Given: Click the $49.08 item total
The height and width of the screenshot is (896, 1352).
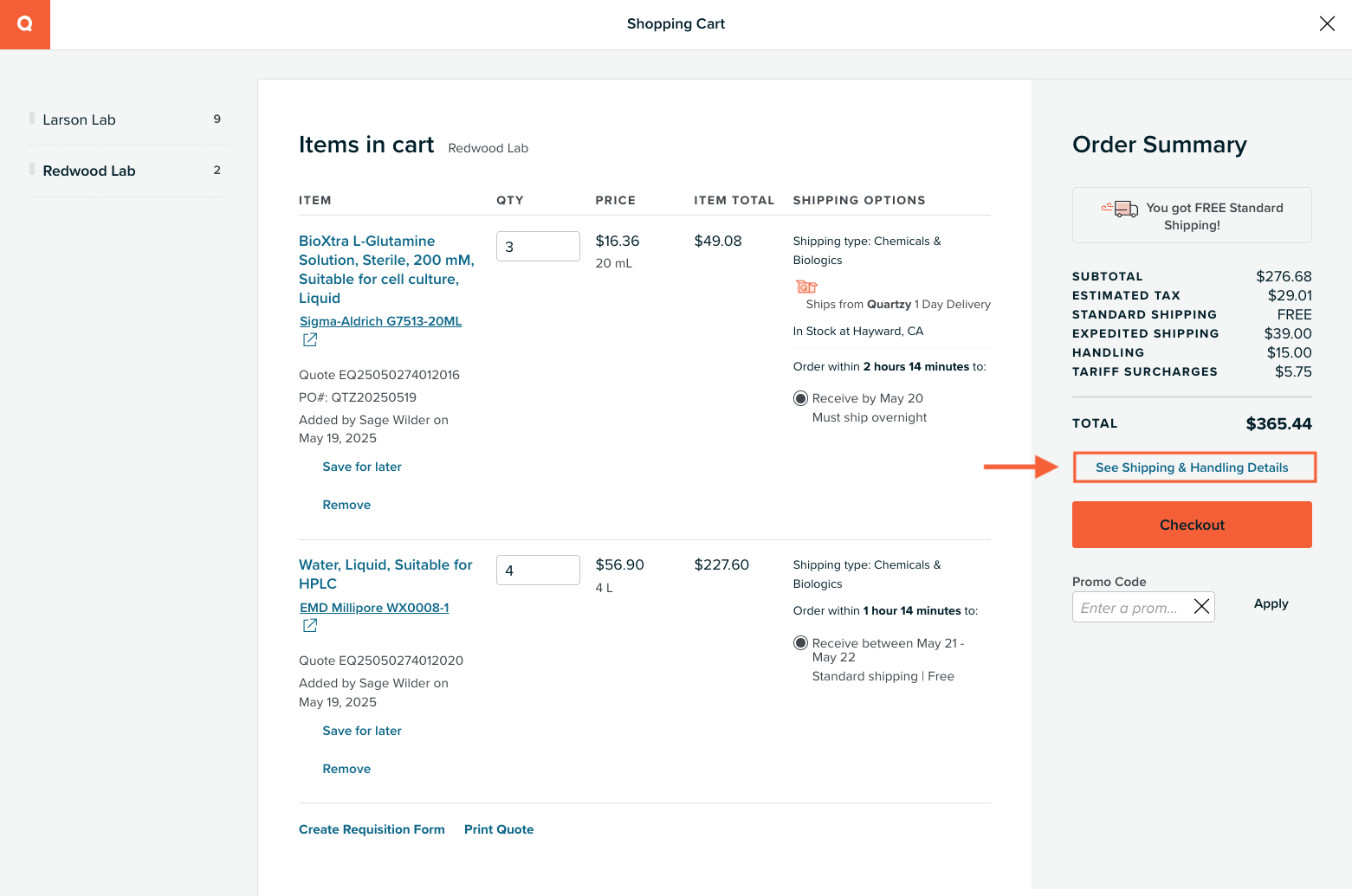Looking at the screenshot, I should pos(718,241).
